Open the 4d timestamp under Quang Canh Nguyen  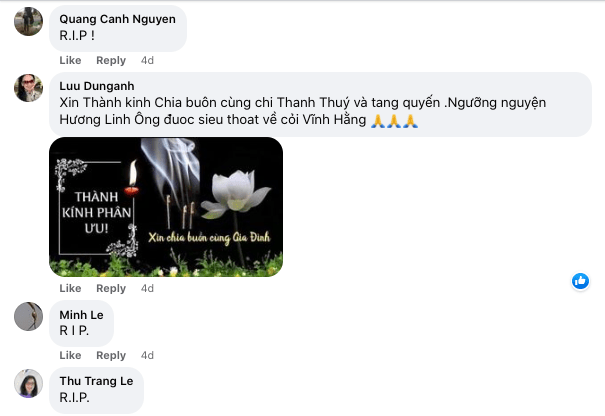tap(147, 60)
